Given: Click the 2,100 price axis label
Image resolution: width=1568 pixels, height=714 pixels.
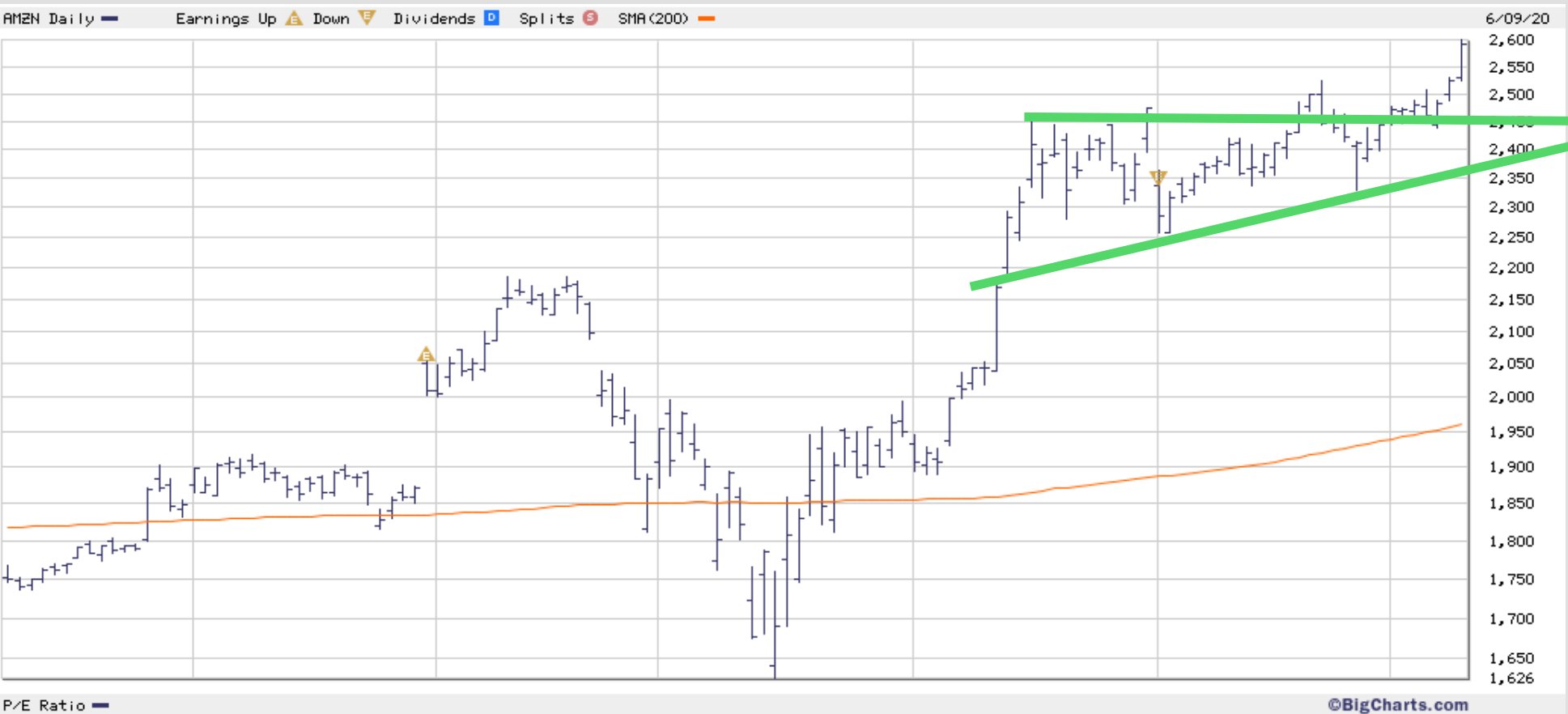Looking at the screenshot, I should pos(1511,331).
